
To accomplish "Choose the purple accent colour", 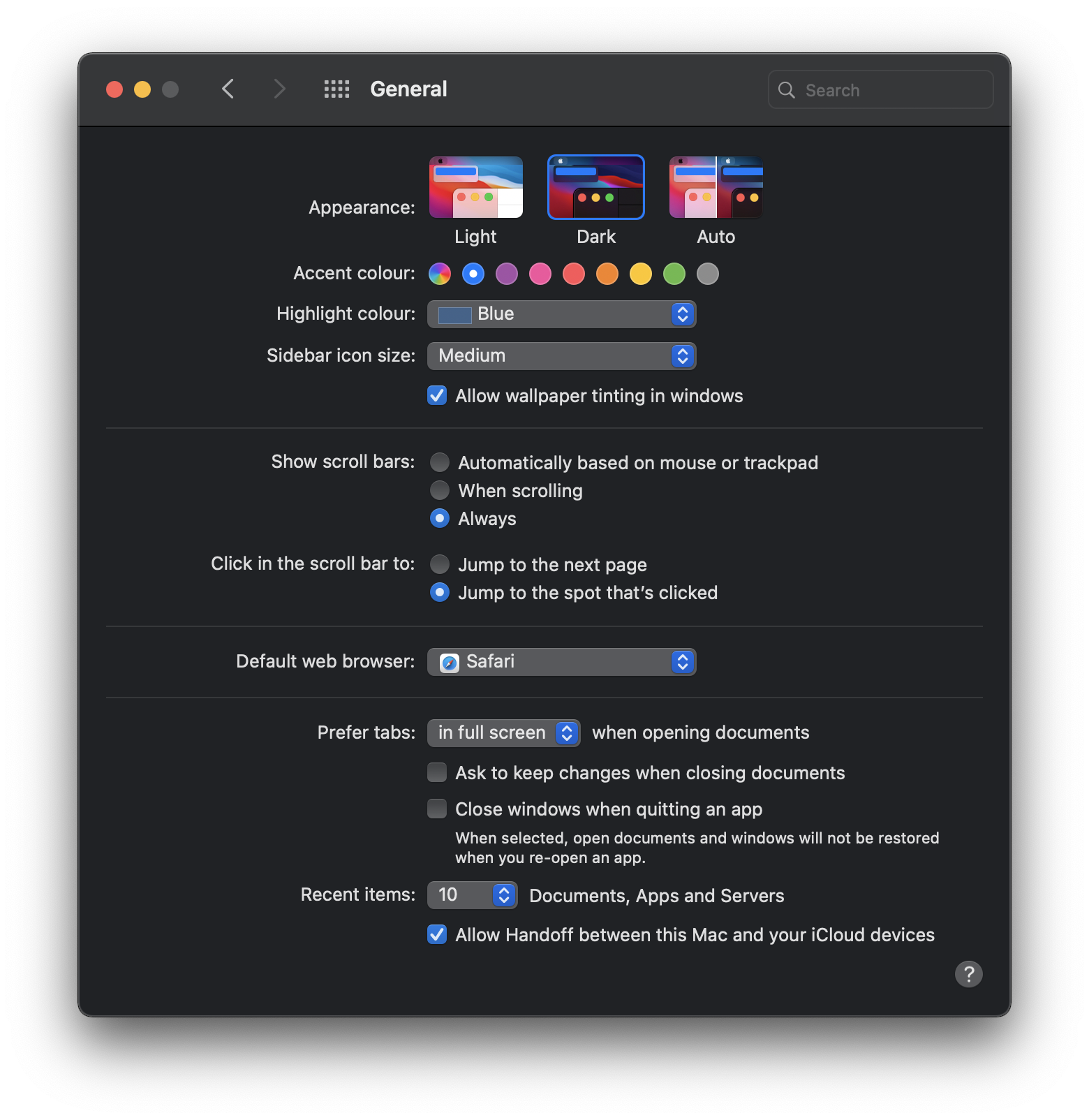I will pos(507,274).
